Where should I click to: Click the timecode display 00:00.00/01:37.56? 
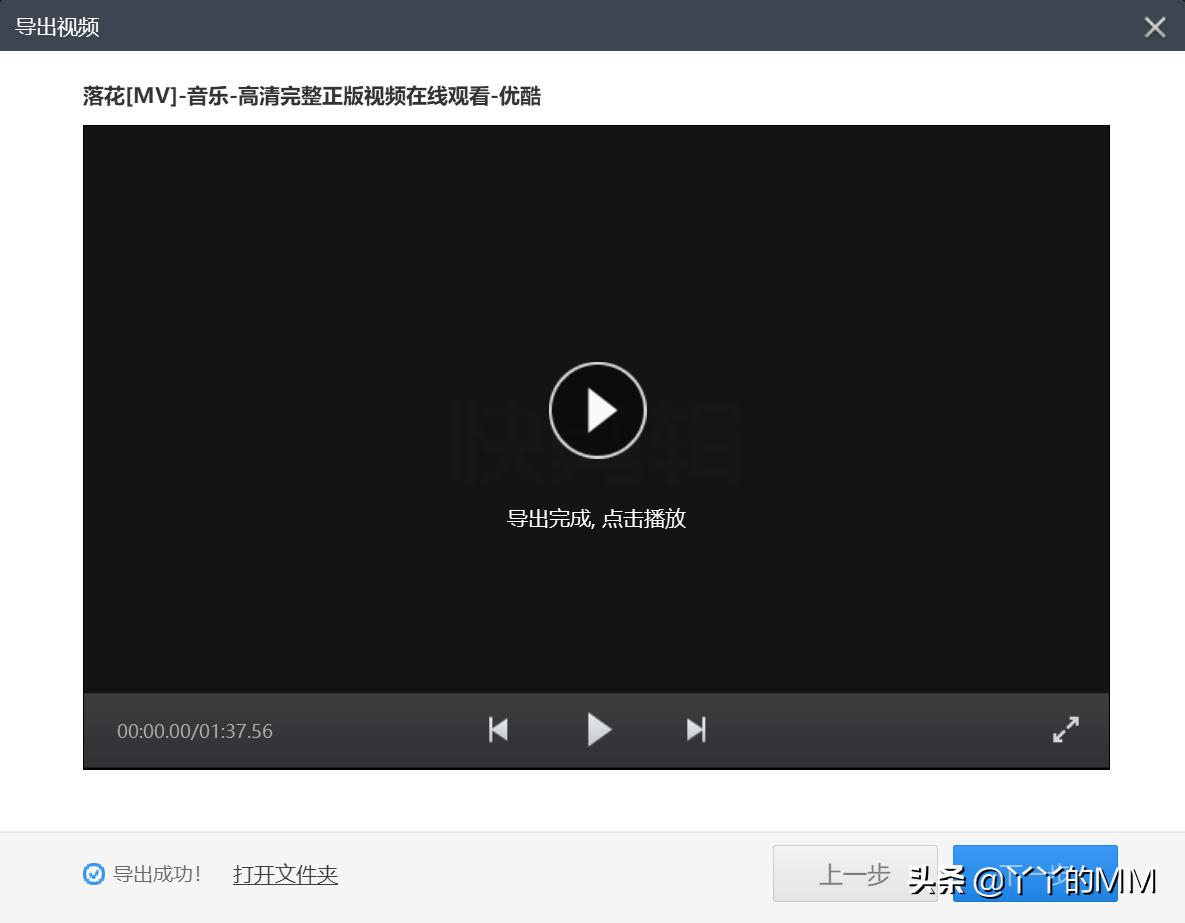pos(195,730)
